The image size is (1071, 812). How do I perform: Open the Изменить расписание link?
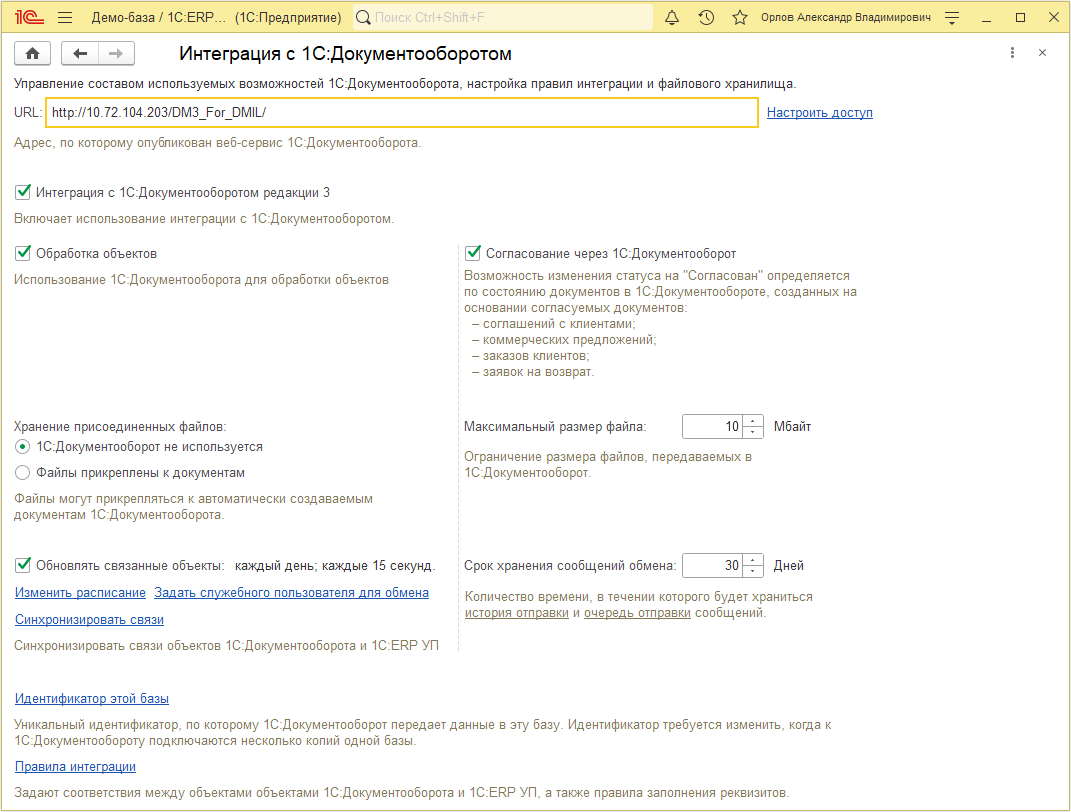81,593
